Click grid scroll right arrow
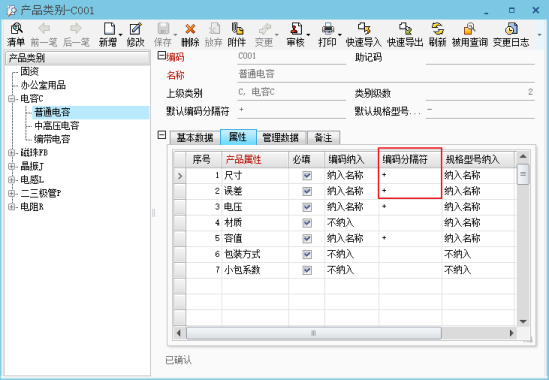 tap(512, 333)
